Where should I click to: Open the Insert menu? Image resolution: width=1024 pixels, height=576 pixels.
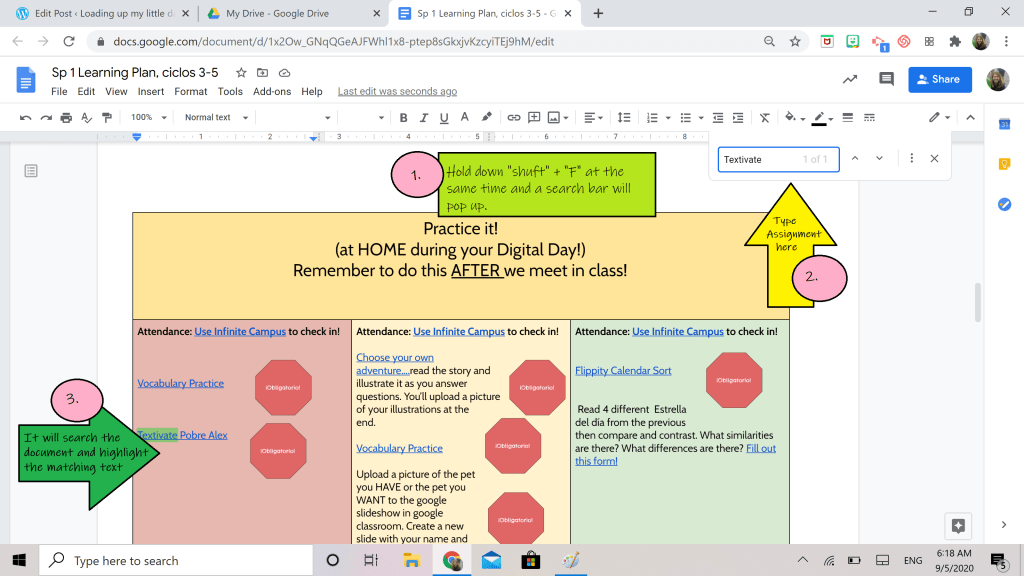151,91
